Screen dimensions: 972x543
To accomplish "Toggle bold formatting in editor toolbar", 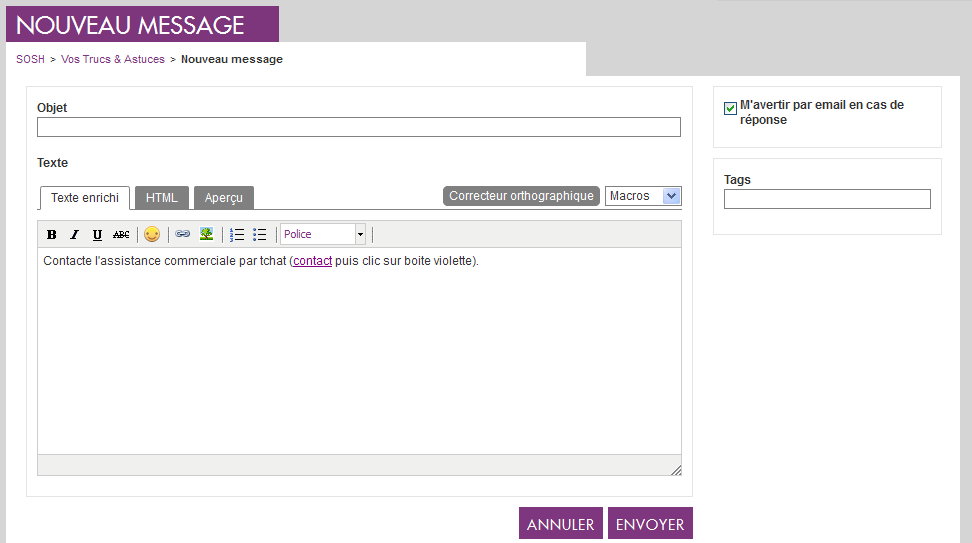I will (x=52, y=235).
